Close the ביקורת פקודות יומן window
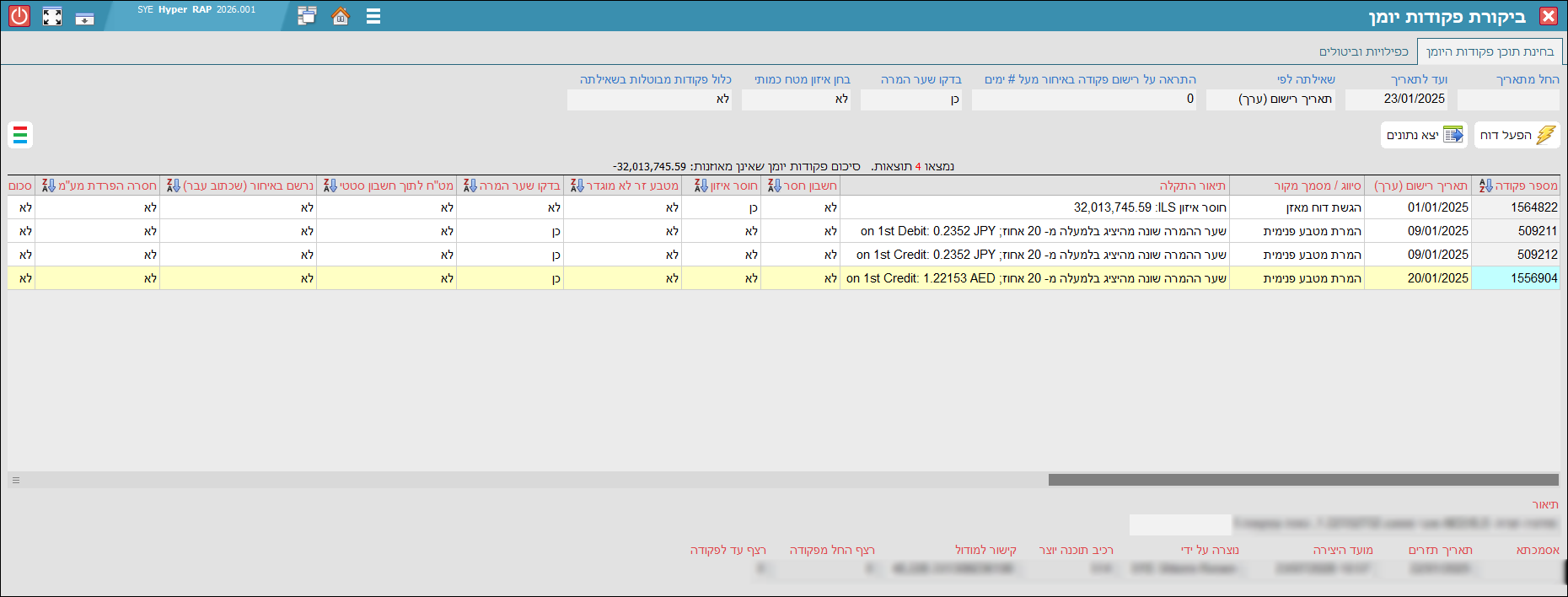 (1549, 16)
